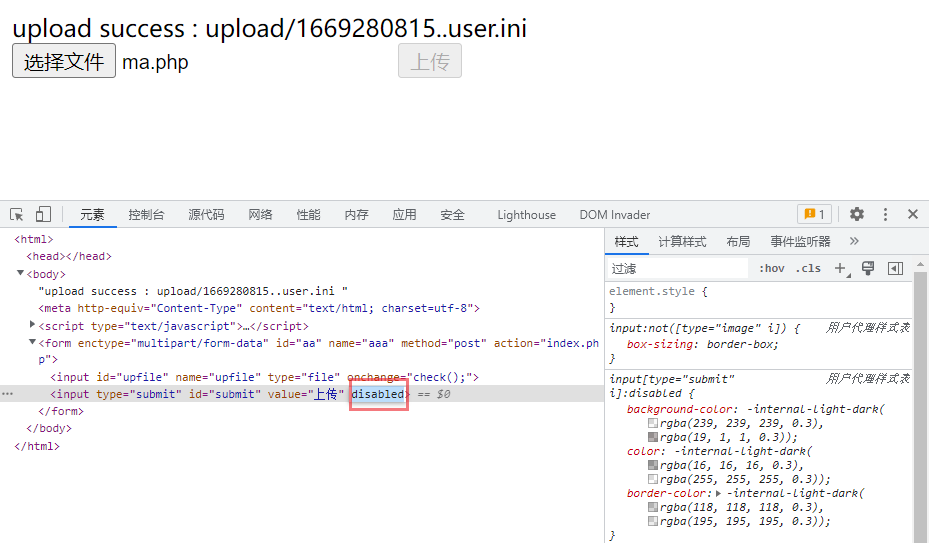Open the 安全 tab
Screen dimensions: 929x543
(x=452, y=215)
